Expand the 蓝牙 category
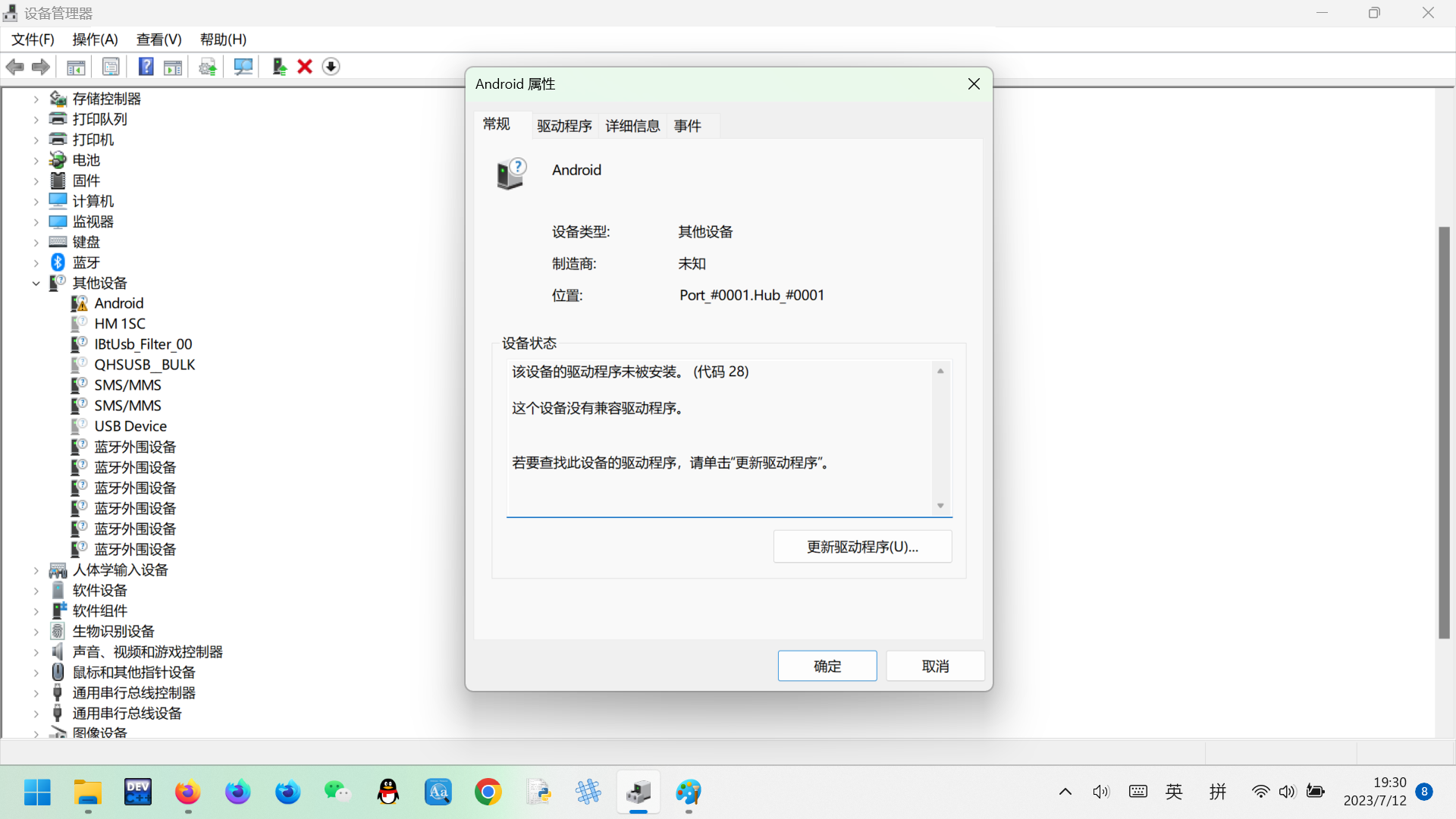 coord(36,263)
